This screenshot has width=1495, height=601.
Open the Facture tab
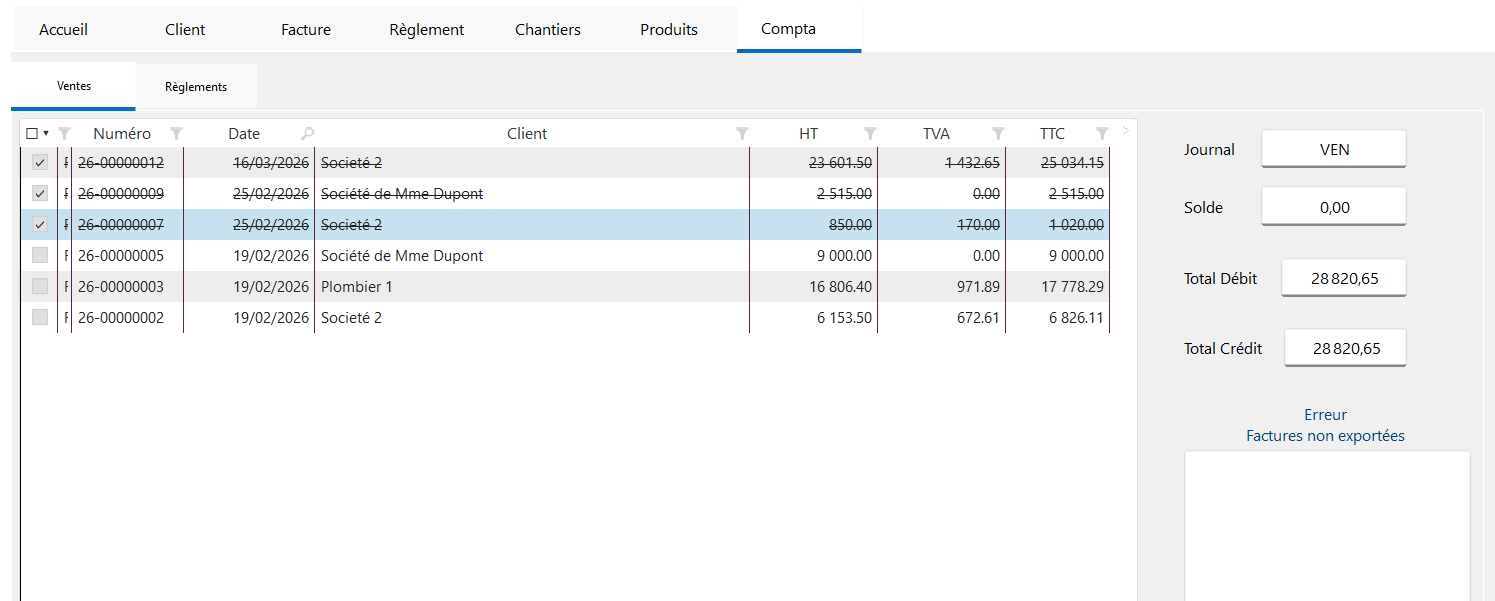306,29
